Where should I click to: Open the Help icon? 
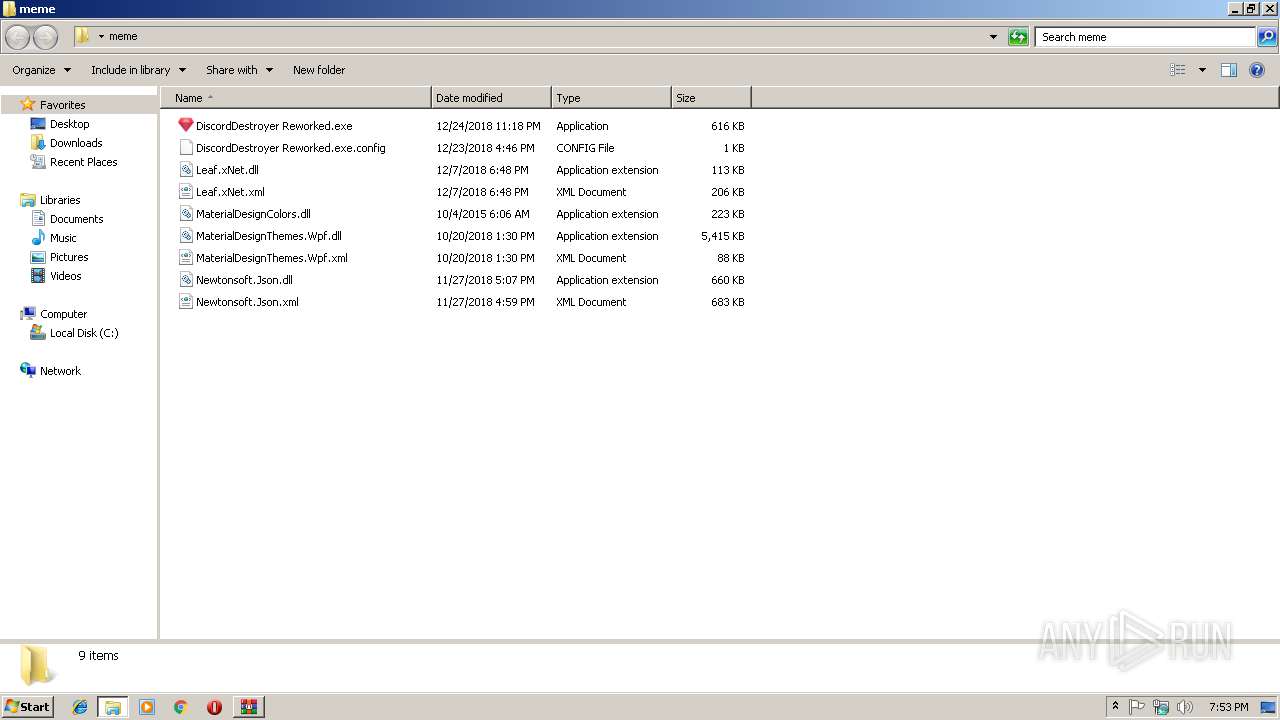click(x=1257, y=70)
